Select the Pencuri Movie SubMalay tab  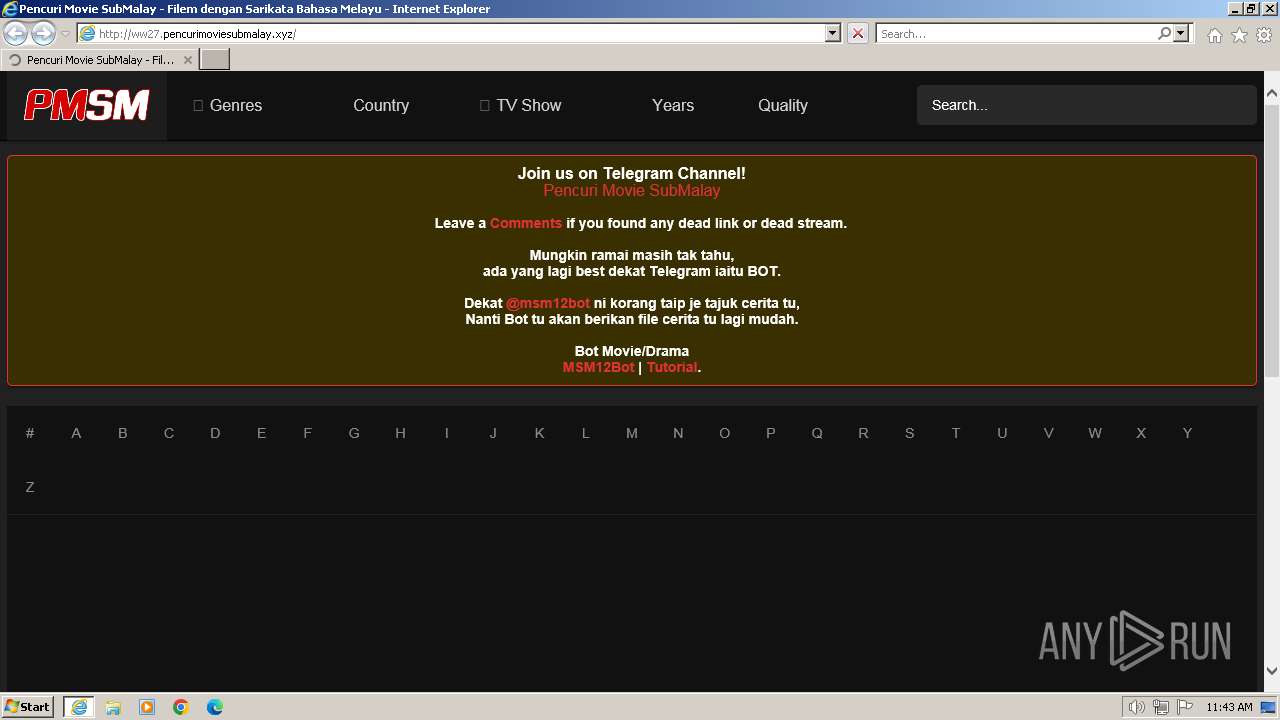(x=100, y=60)
